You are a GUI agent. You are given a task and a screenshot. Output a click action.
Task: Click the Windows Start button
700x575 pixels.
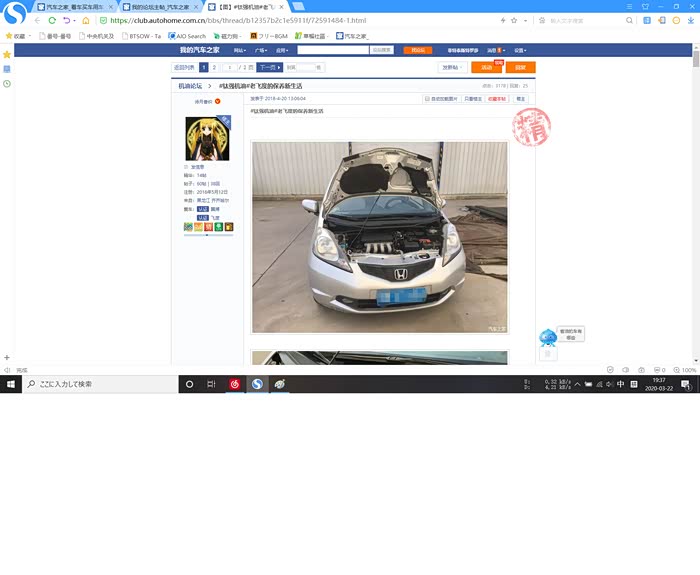click(x=9, y=384)
